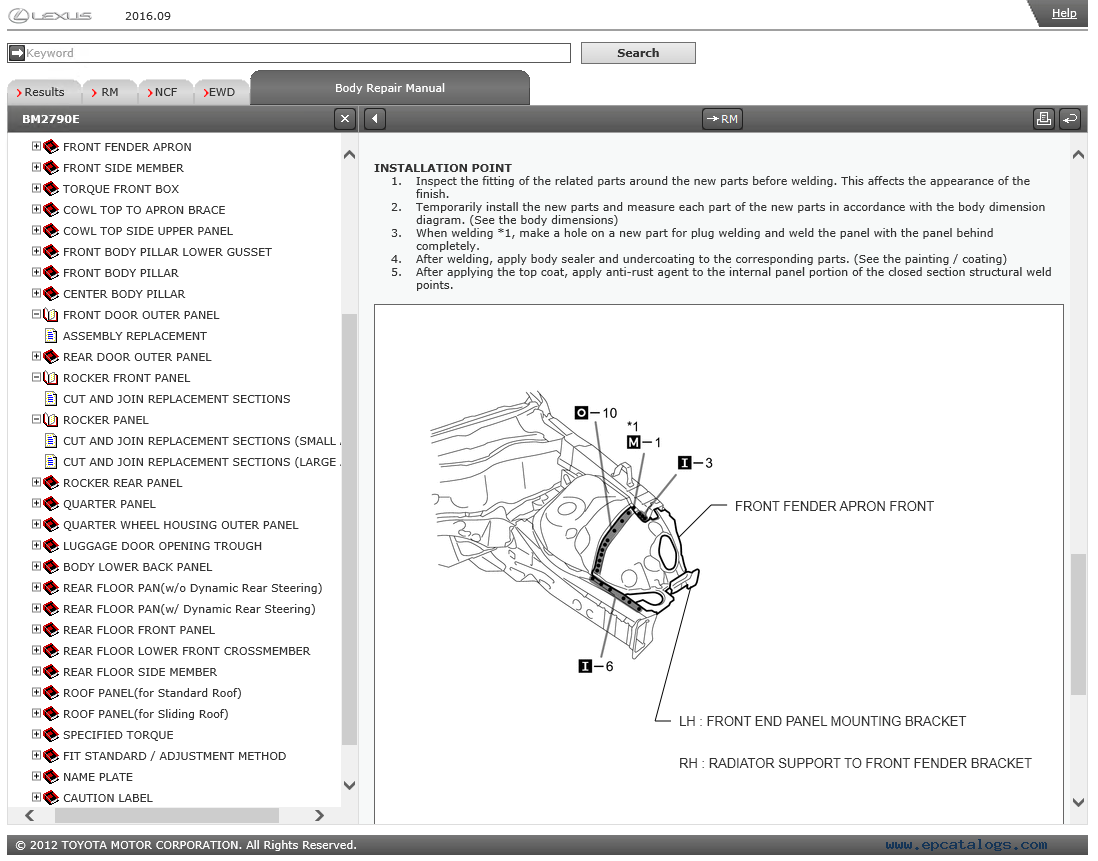Click the content pane vertical scrollbar thumb
The height and width of the screenshot is (861, 1098).
[x=1078, y=624]
